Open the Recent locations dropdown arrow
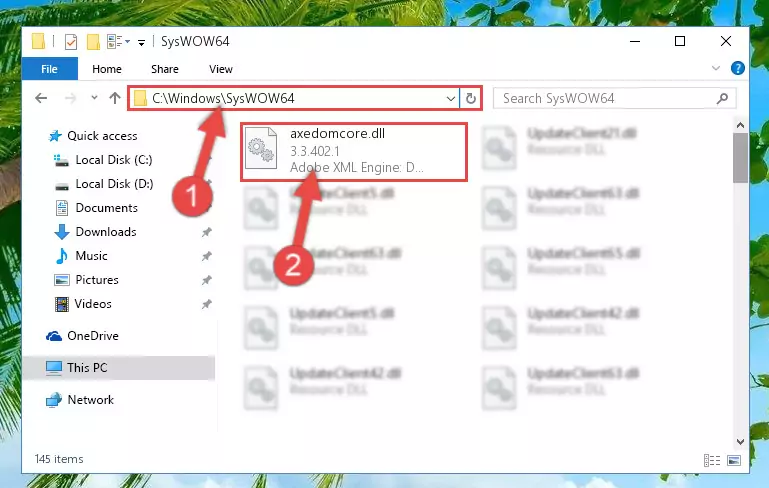This screenshot has width=769, height=488. point(94,98)
